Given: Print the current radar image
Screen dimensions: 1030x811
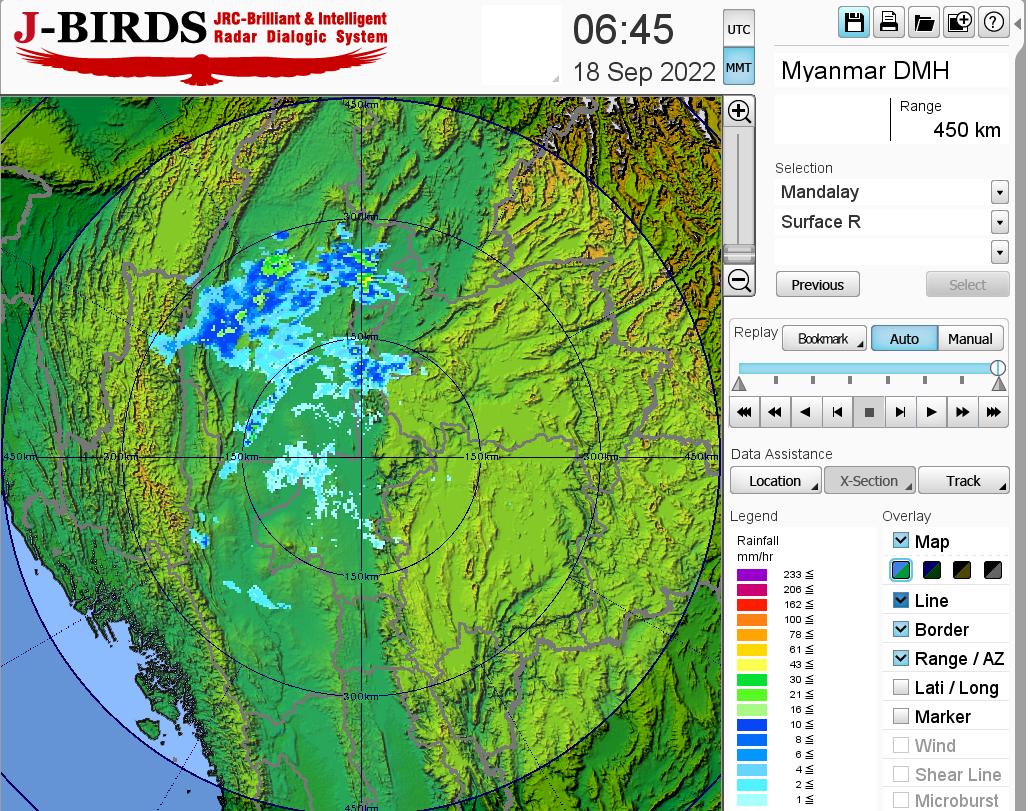Looking at the screenshot, I should 888,22.
